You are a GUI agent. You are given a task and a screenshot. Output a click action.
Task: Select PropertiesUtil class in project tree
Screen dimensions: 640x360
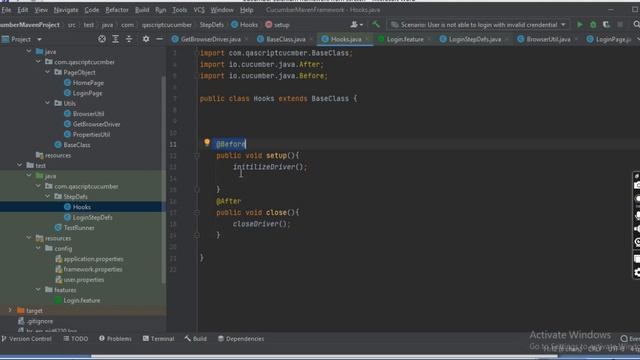click(91, 134)
